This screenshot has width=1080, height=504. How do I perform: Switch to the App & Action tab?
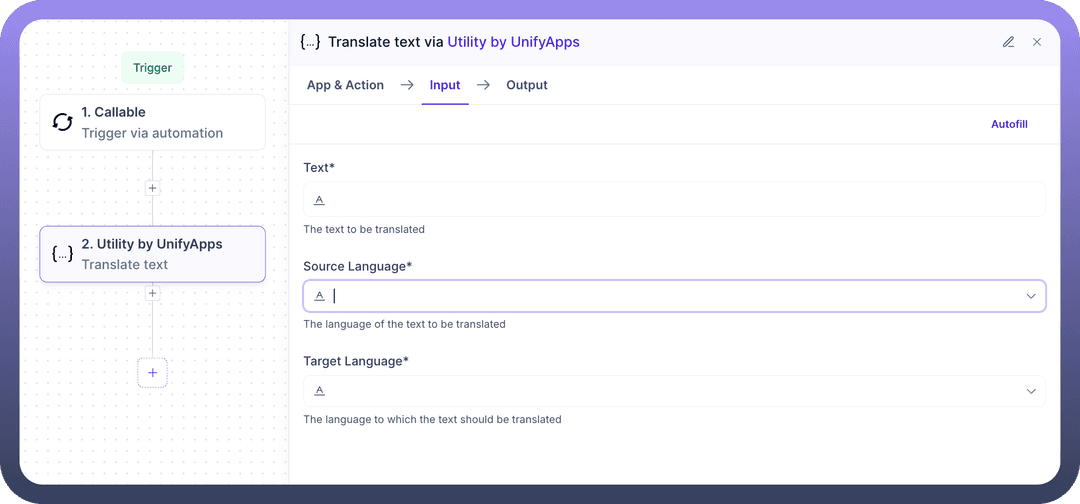click(345, 85)
